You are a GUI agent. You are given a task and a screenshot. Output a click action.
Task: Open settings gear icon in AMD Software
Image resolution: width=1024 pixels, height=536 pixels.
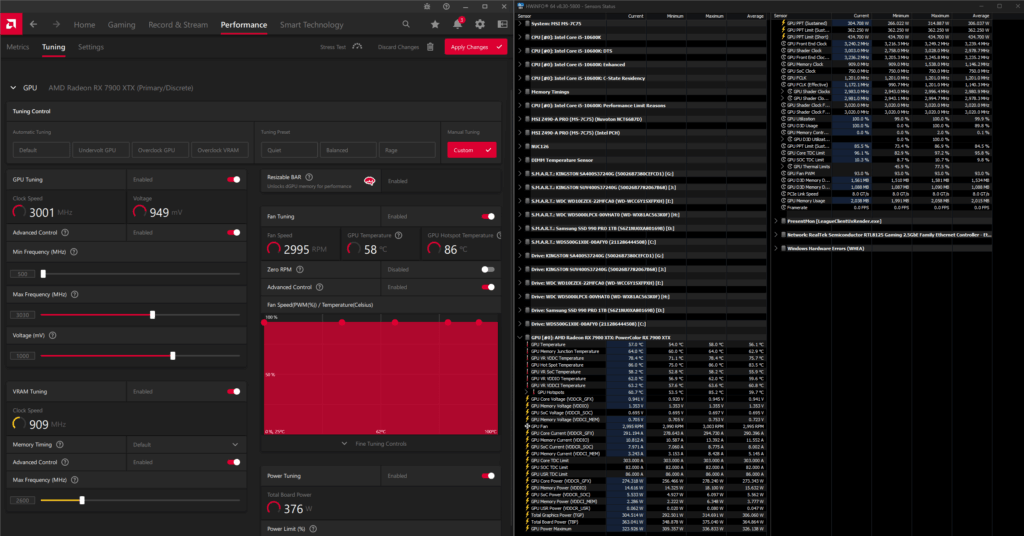click(480, 24)
